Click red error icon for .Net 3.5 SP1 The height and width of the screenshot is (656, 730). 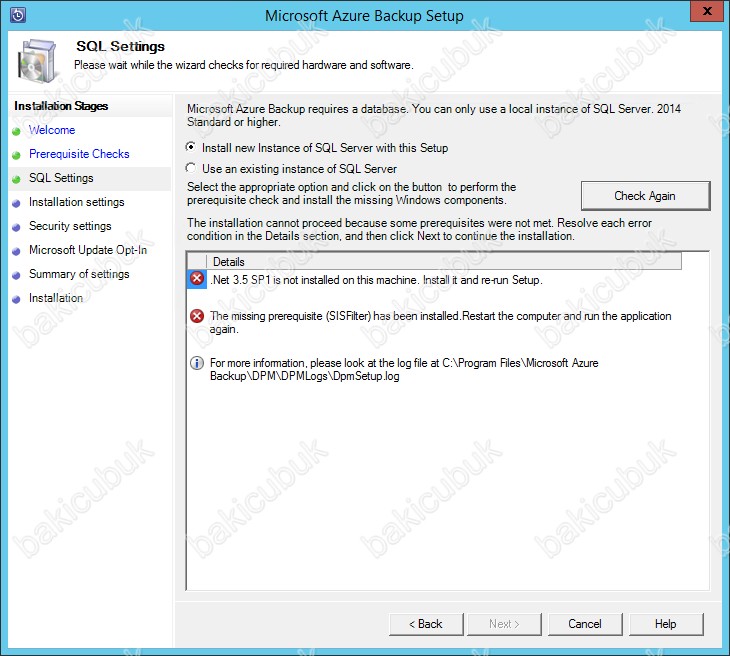click(x=197, y=279)
